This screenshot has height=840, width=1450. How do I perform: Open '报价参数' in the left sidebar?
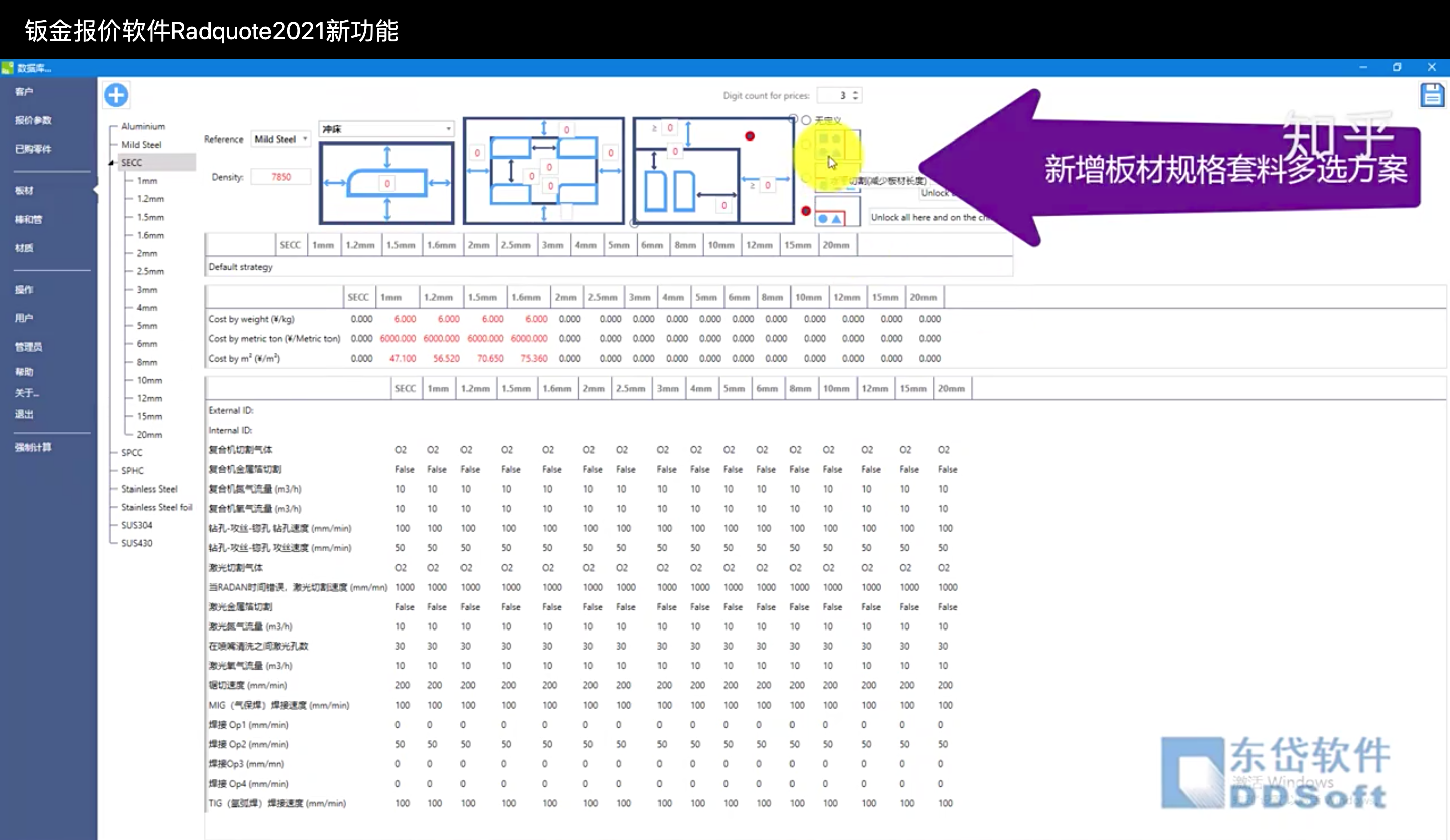click(33, 121)
